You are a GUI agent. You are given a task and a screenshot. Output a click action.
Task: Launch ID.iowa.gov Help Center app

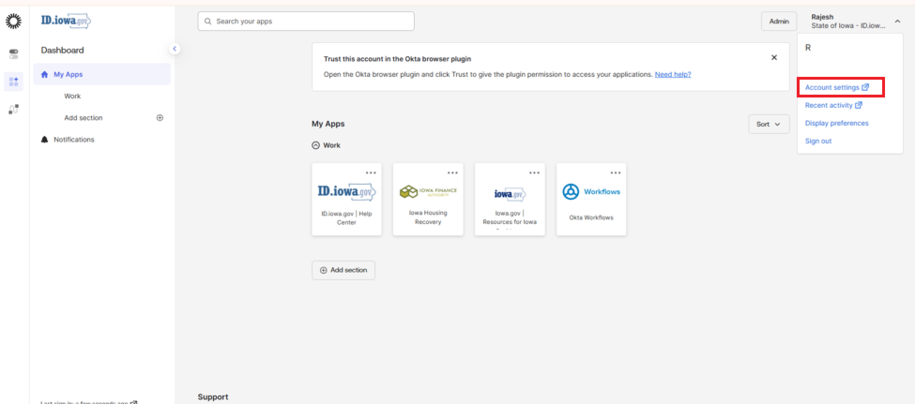tap(347, 200)
